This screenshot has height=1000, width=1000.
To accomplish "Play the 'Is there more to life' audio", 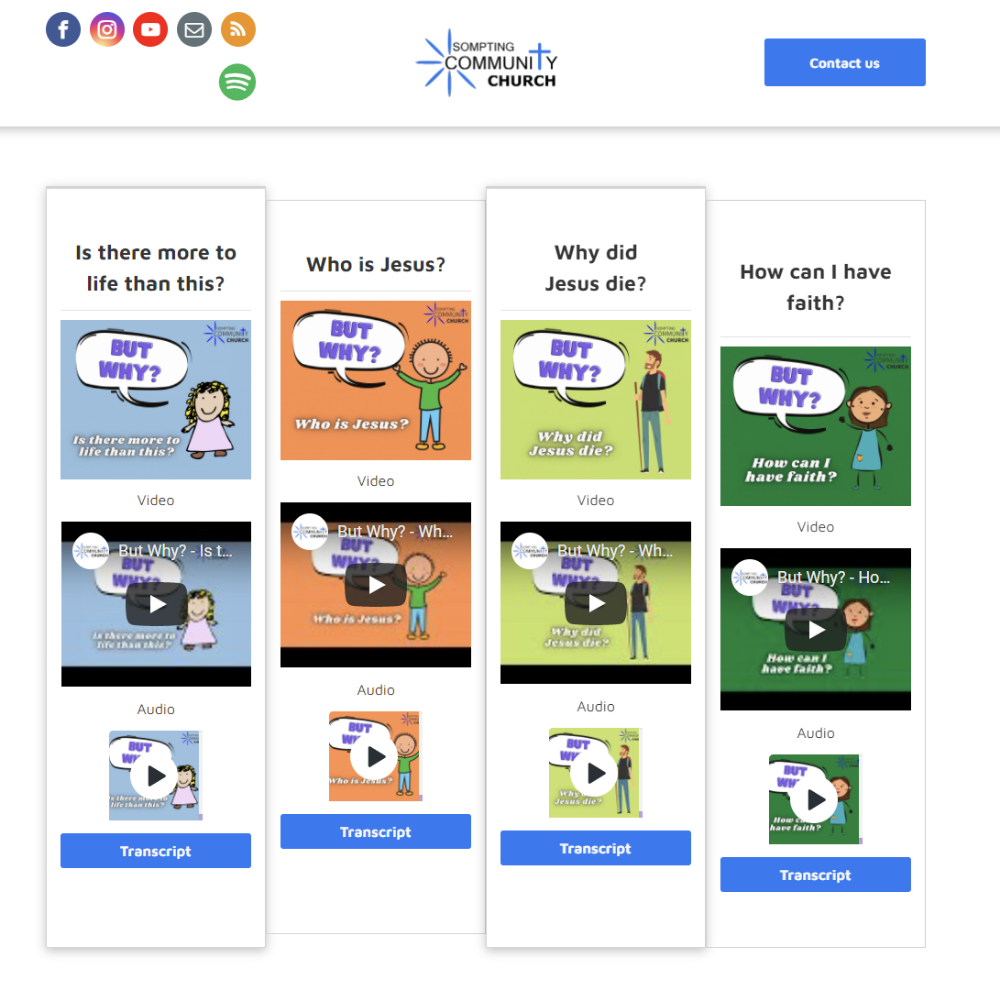I will coord(154,776).
